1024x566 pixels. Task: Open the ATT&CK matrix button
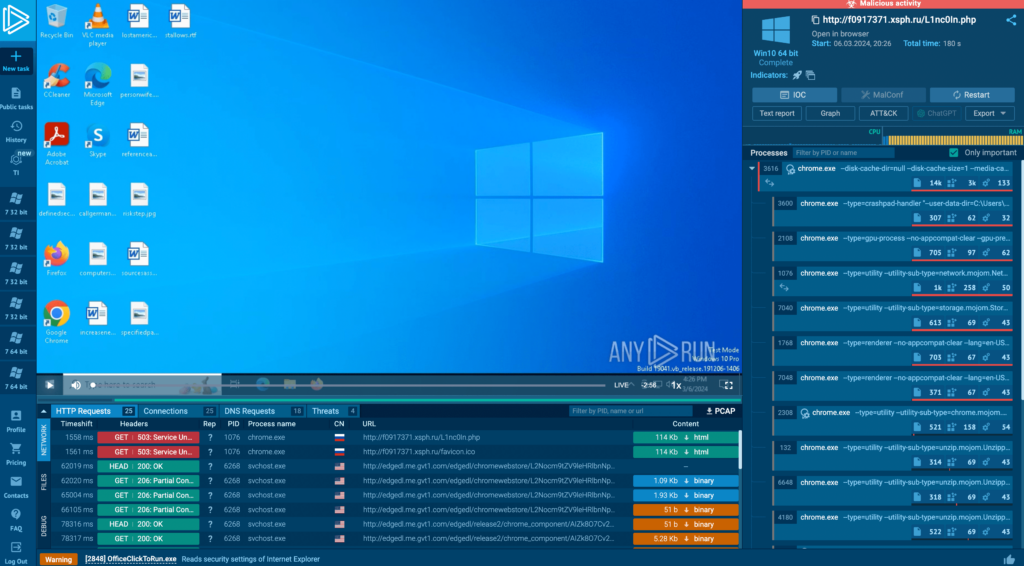(x=883, y=113)
